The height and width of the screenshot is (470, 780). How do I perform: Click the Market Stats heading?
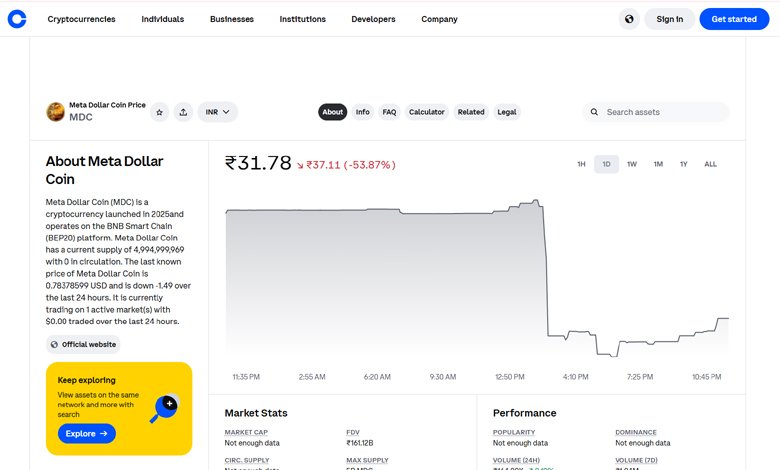pos(256,413)
